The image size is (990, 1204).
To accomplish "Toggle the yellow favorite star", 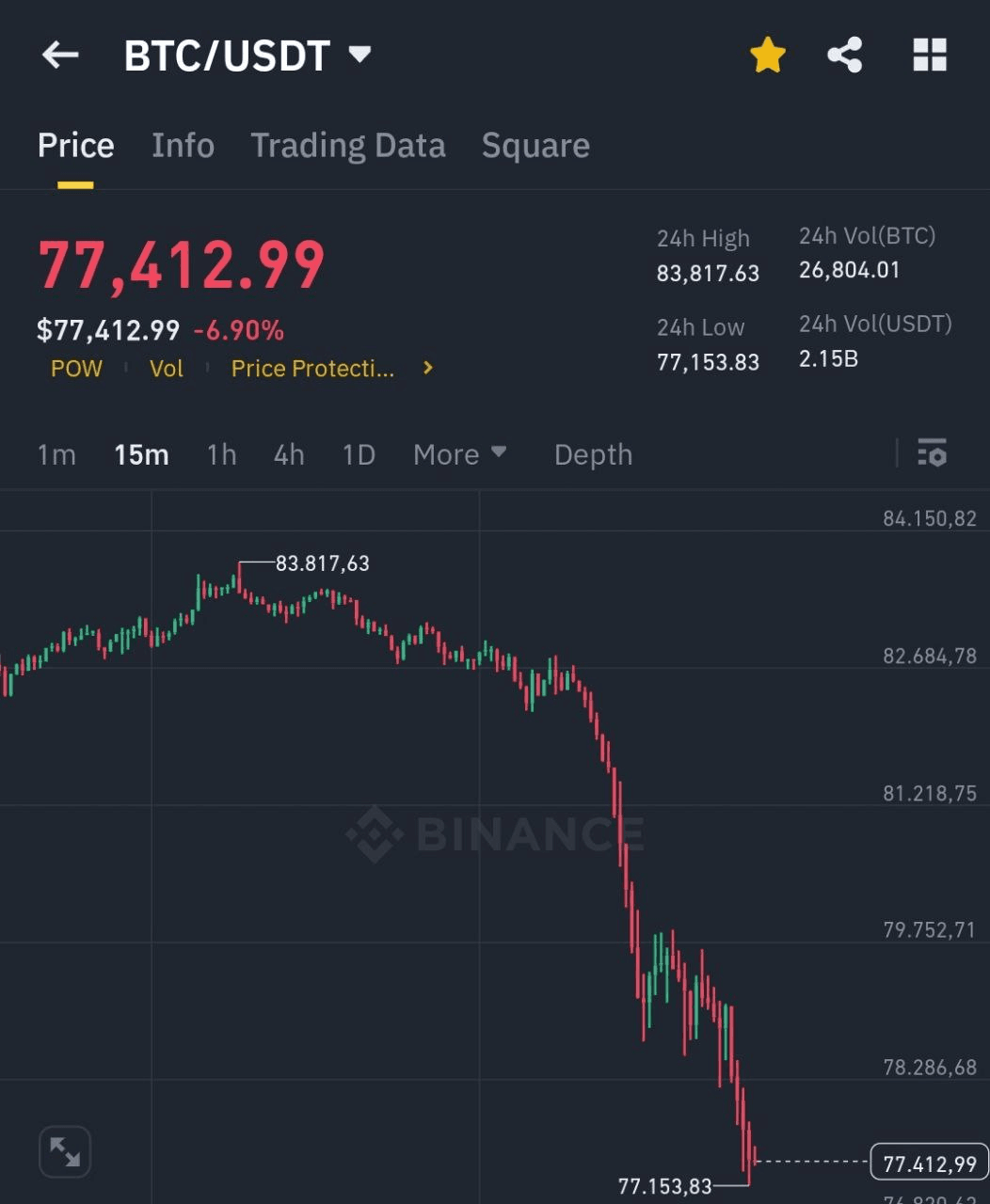I will (768, 55).
